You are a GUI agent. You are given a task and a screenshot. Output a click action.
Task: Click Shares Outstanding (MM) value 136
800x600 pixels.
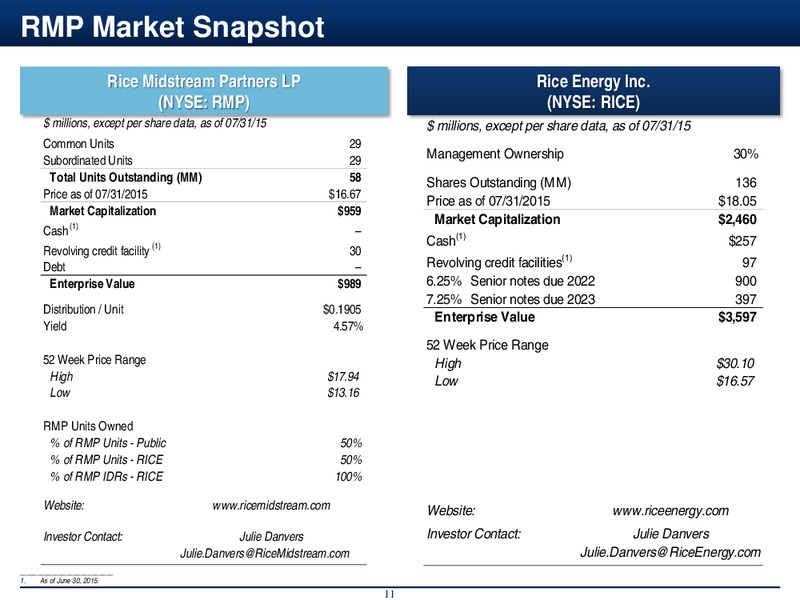pyautogui.click(x=746, y=183)
